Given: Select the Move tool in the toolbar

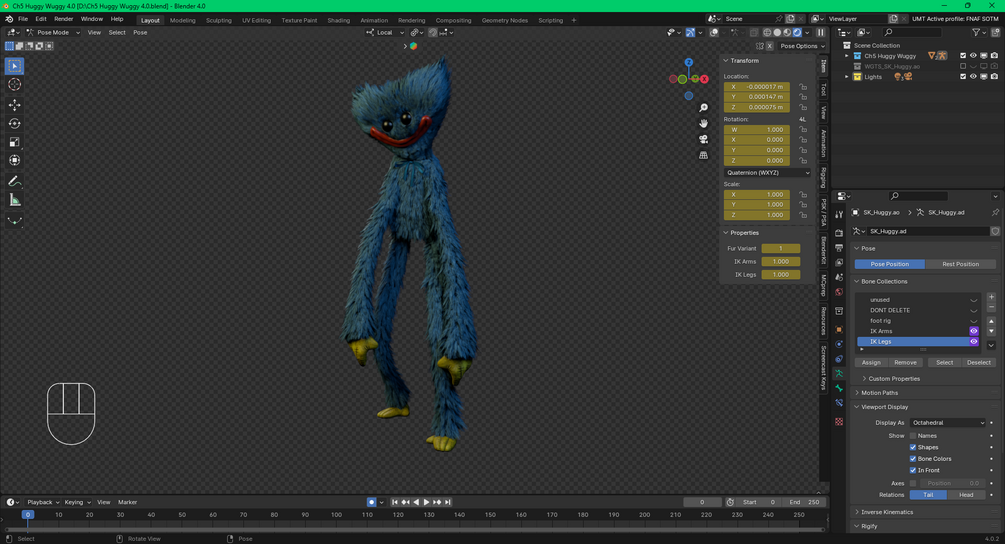Looking at the screenshot, I should 14,104.
